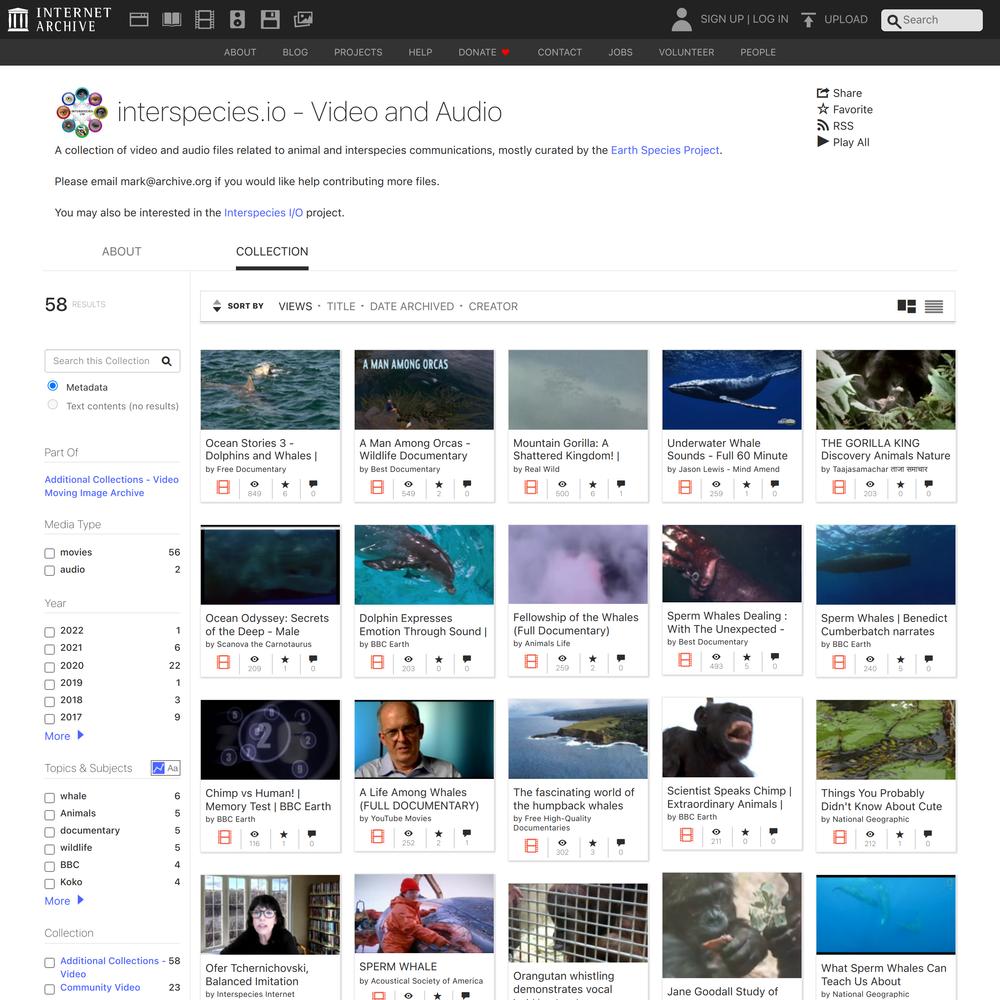Click favorite star on Ocean Stories 3 card

point(285,485)
